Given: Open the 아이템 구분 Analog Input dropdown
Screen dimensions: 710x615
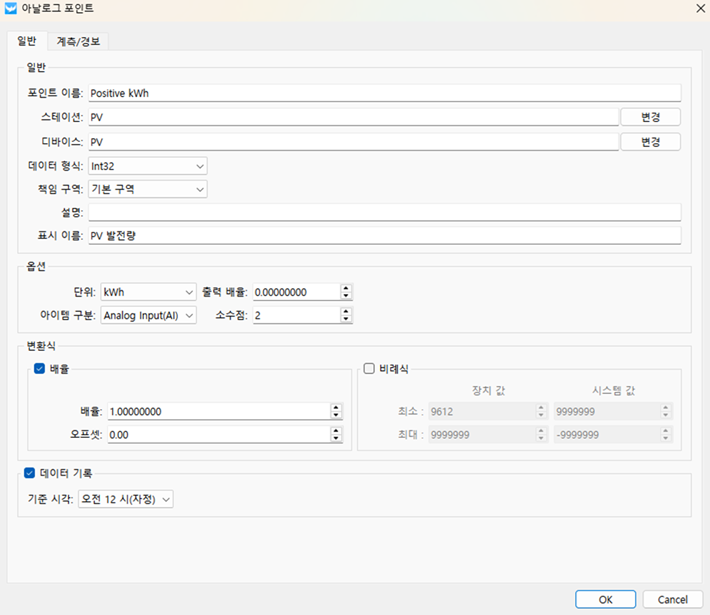Looking at the screenshot, I should click(x=148, y=315).
